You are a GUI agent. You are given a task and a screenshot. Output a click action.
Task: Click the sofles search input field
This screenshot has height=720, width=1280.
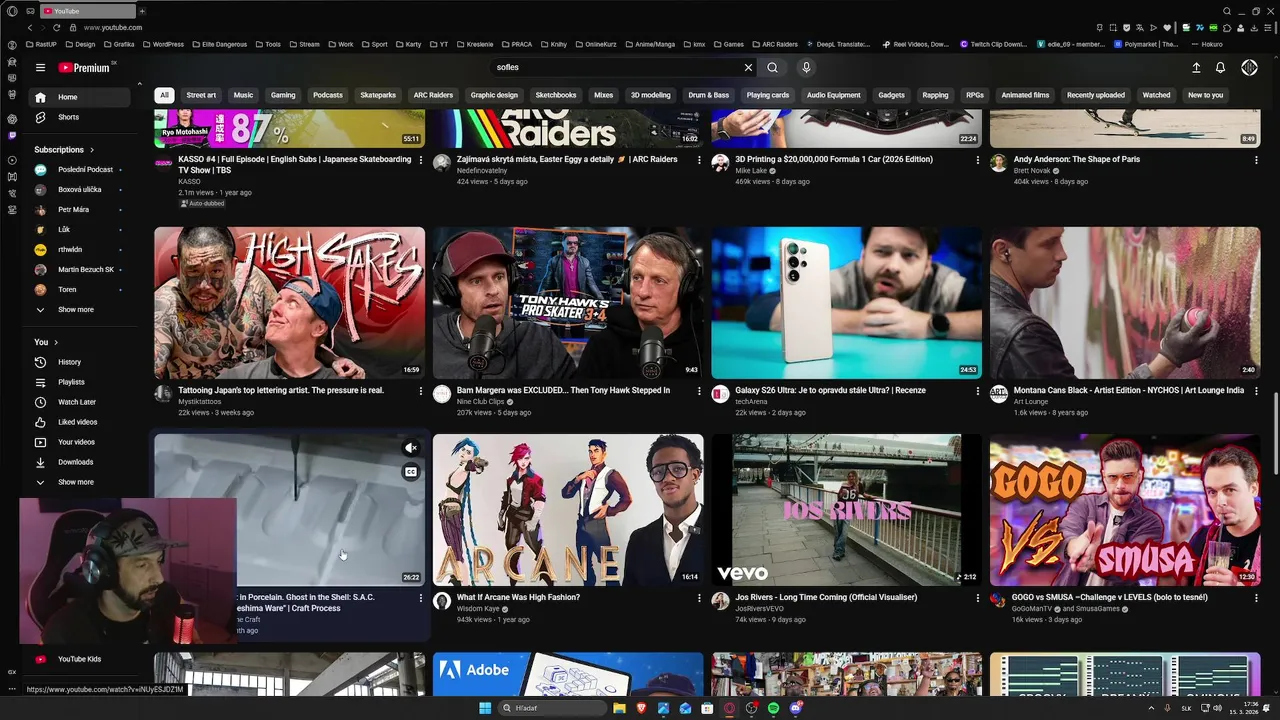pos(615,67)
